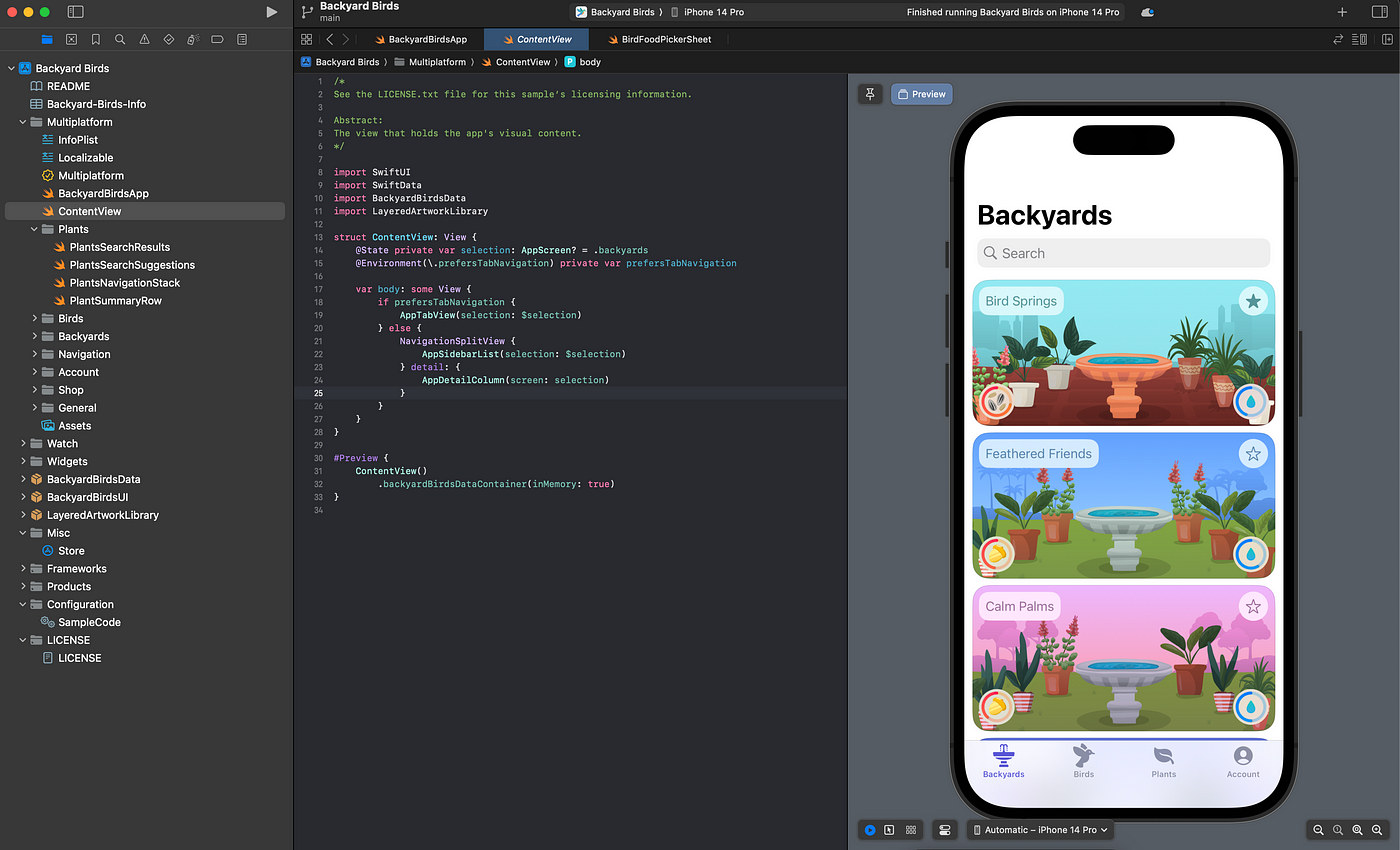Open the Breakpoint navigator icon
Image resolution: width=1400 pixels, height=850 pixels.
[217, 40]
